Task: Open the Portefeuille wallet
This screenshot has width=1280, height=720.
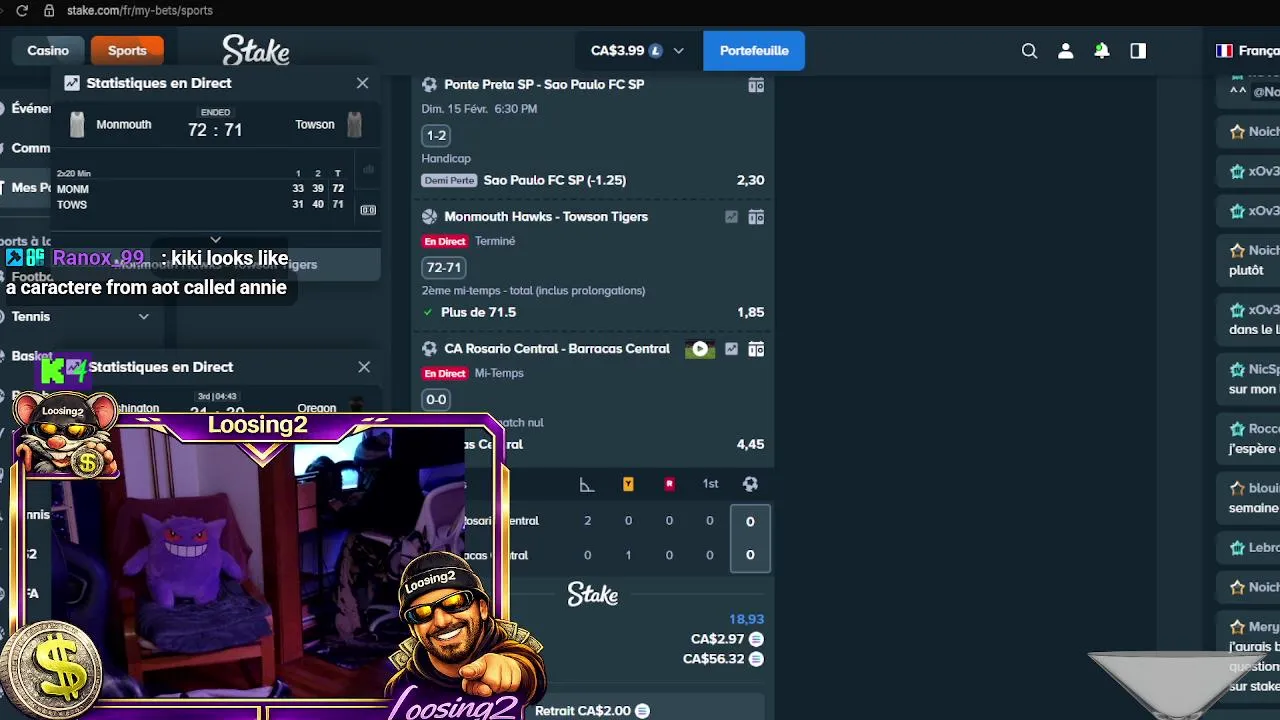Action: point(754,50)
